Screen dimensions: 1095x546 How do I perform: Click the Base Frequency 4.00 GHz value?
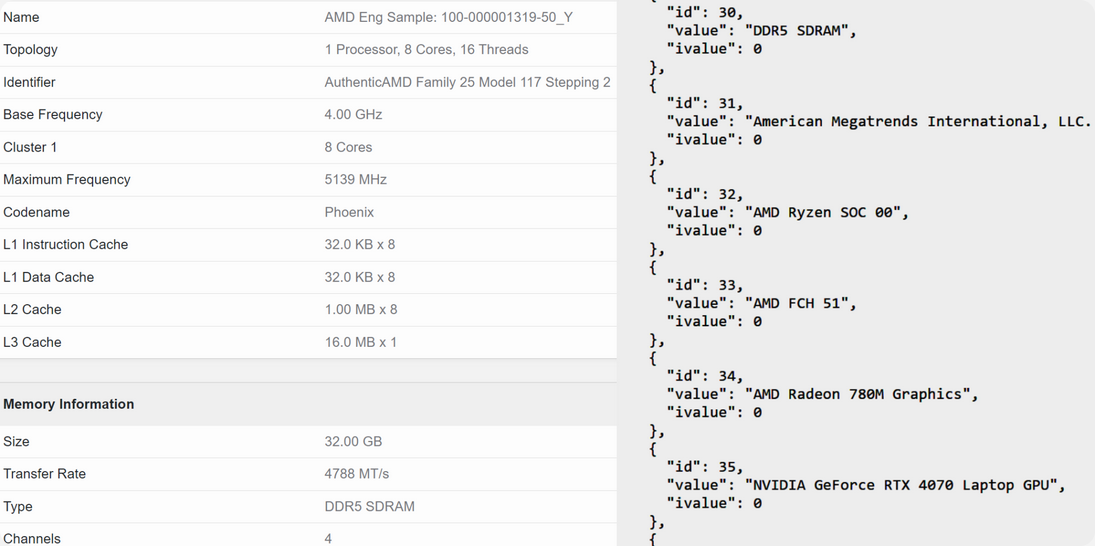[353, 115]
